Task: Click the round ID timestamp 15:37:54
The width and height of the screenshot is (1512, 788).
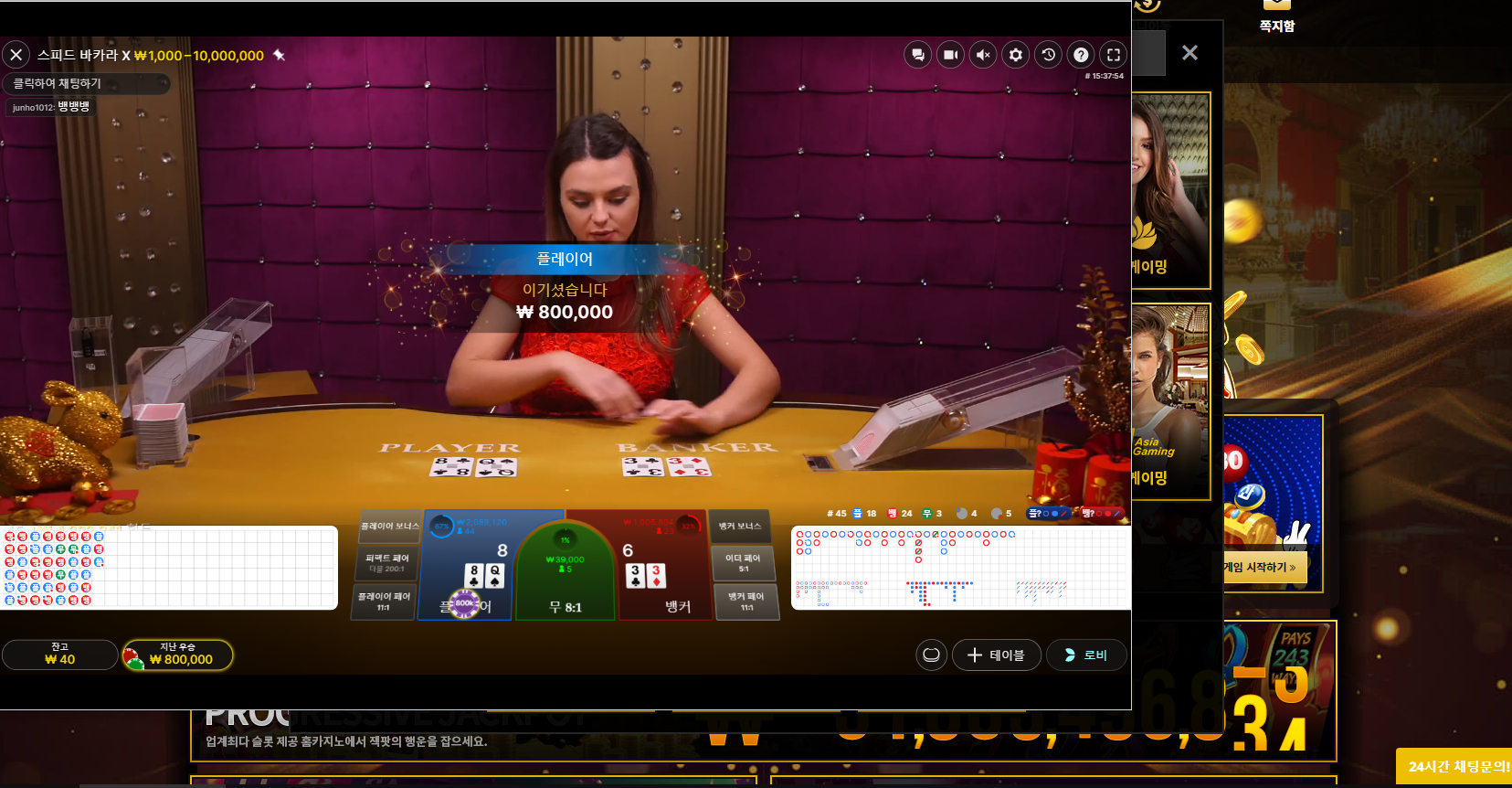Action: [x=1104, y=76]
